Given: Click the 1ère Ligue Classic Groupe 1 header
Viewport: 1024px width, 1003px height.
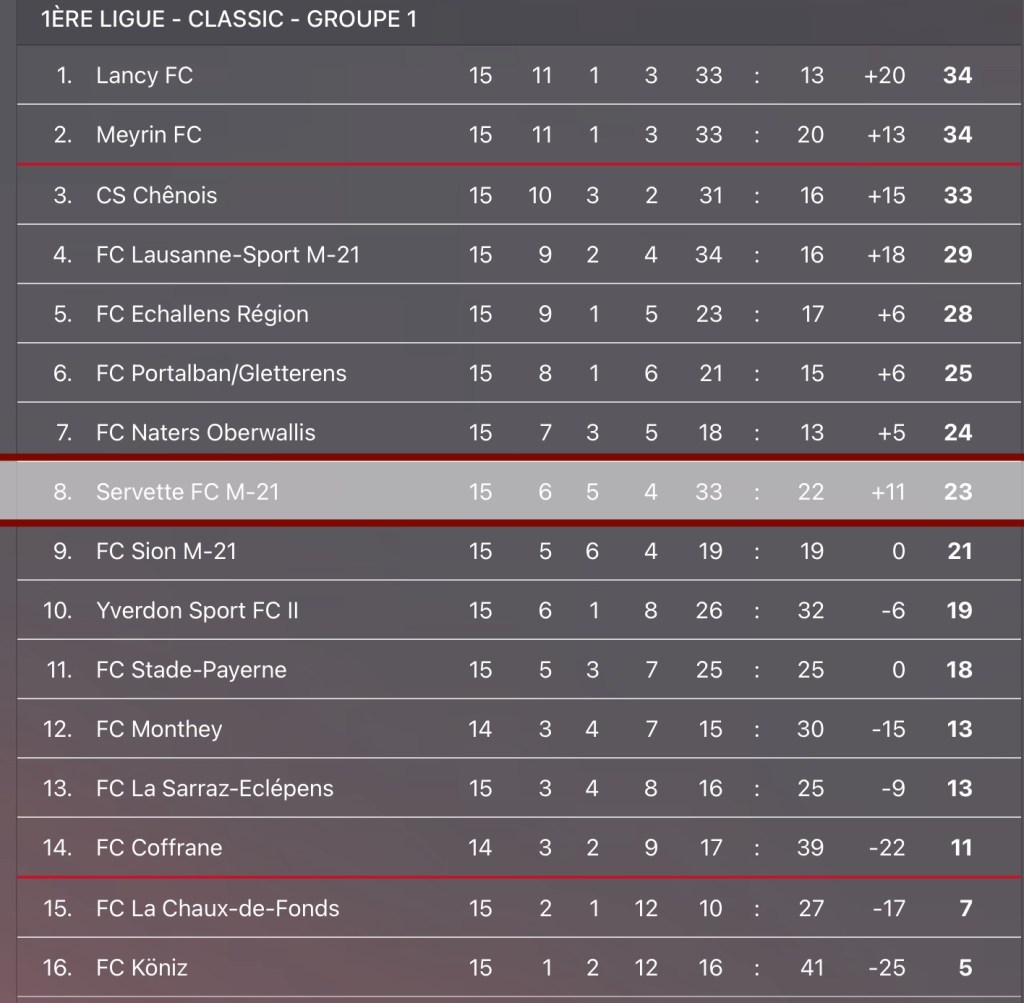Looking at the screenshot, I should tap(229, 20).
